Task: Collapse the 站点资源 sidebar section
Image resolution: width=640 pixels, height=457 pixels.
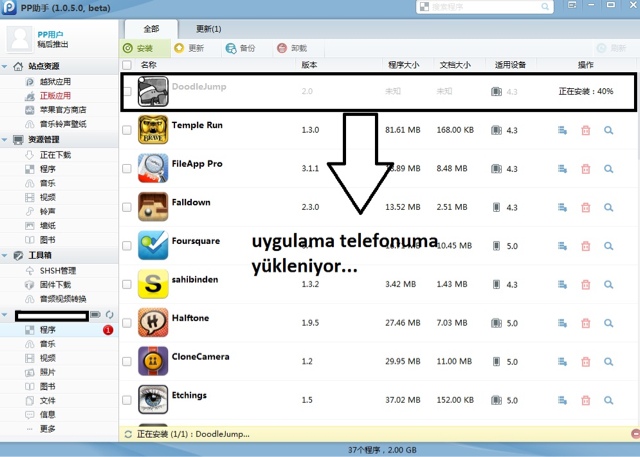Action: point(4,66)
